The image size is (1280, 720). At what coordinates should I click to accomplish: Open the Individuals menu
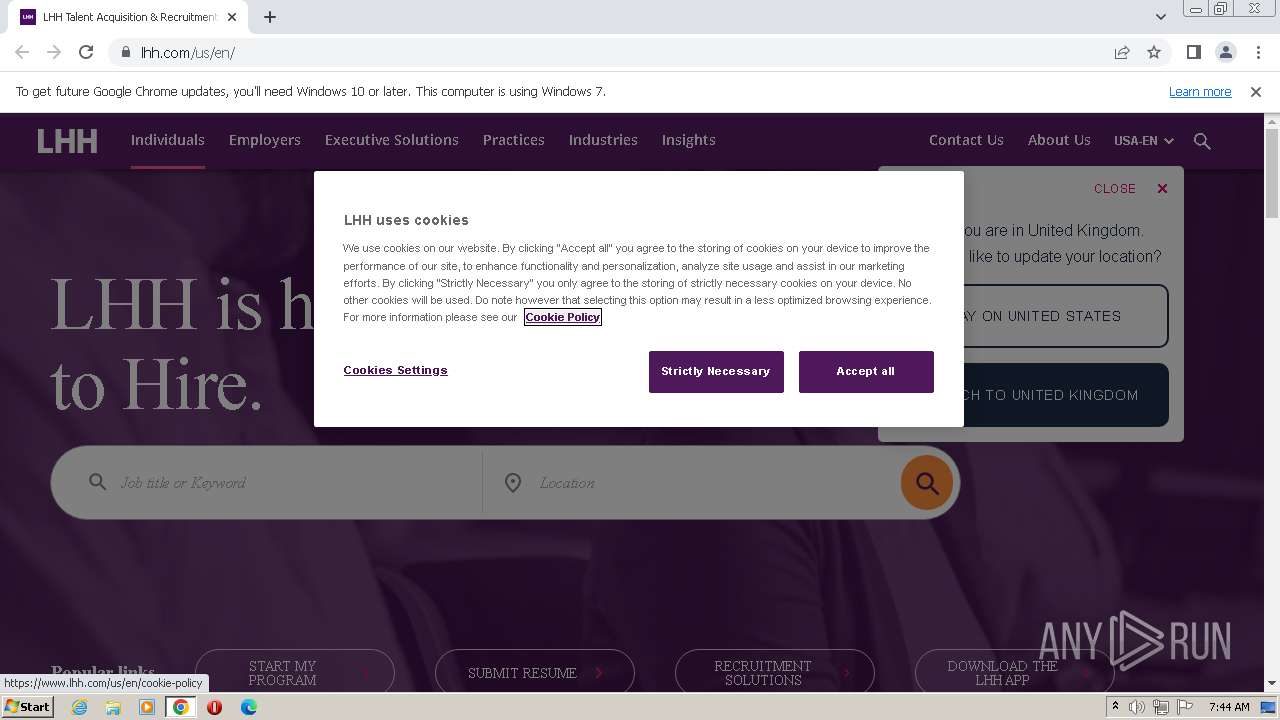(x=167, y=140)
